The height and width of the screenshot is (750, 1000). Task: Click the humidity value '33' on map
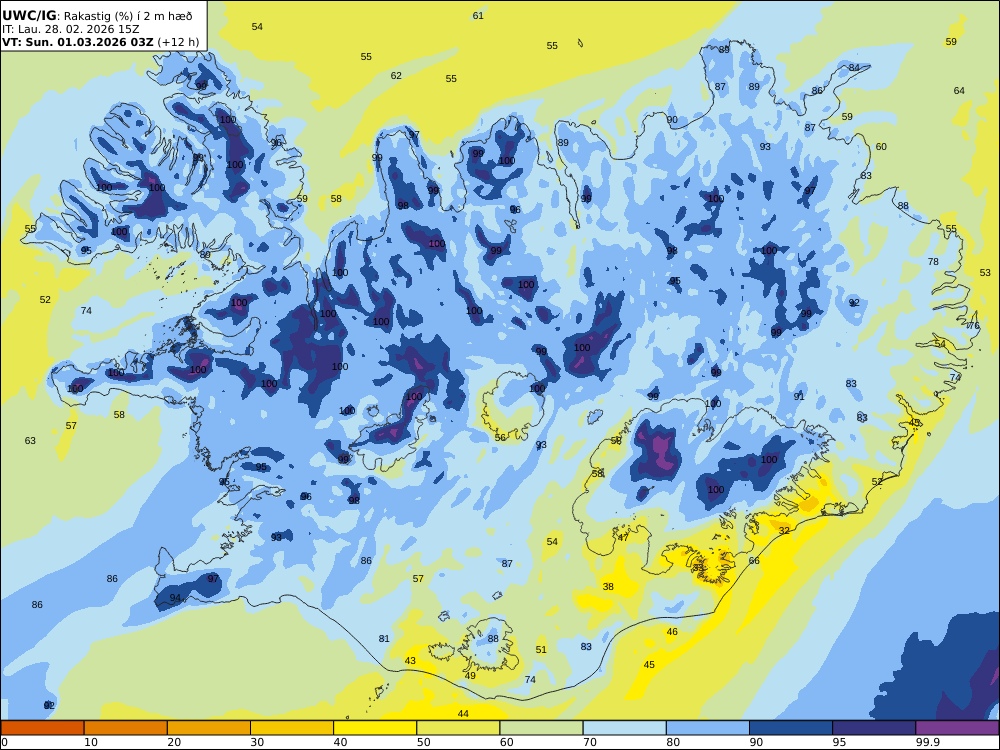tap(698, 568)
